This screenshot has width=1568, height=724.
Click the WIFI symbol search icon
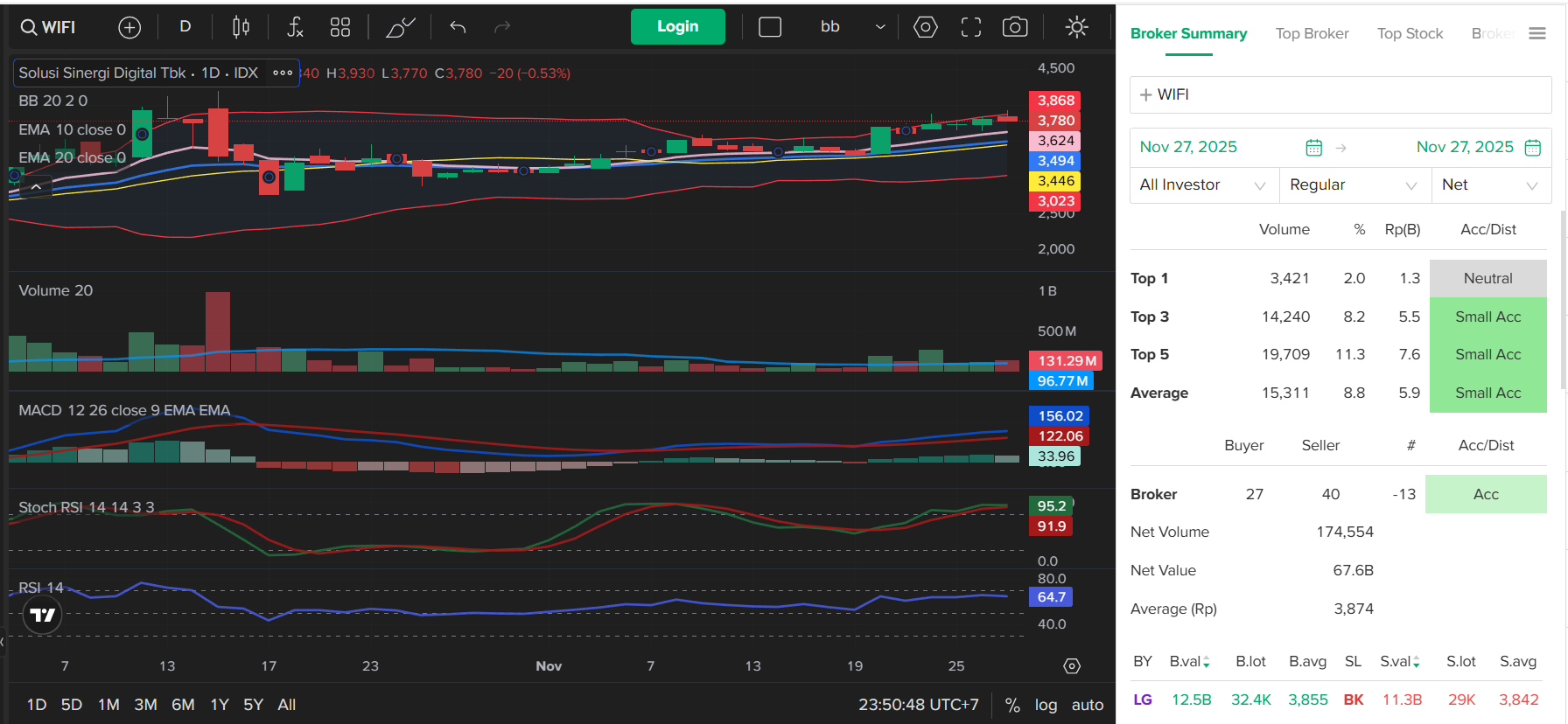point(47,27)
